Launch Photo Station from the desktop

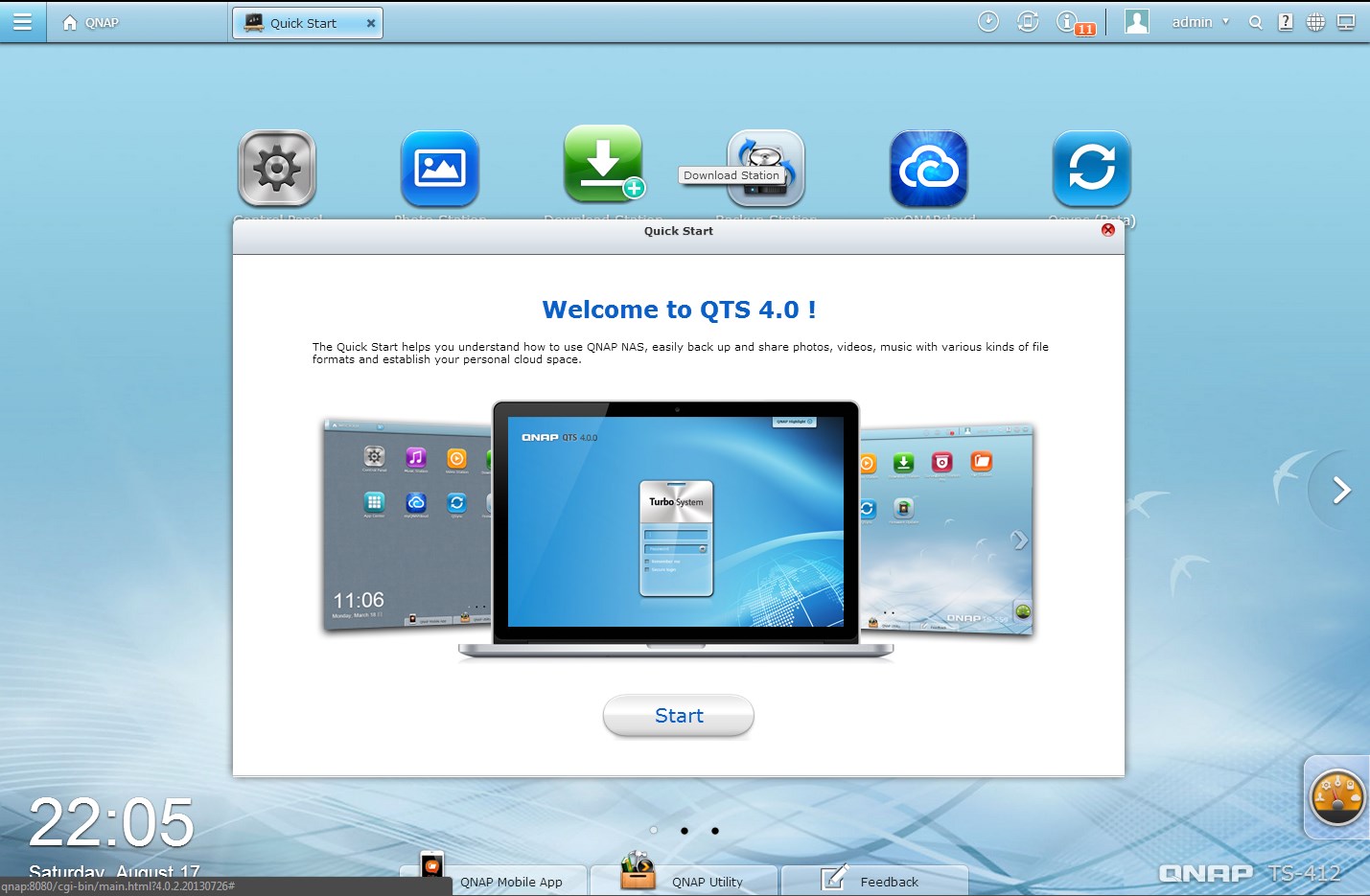tap(439, 169)
